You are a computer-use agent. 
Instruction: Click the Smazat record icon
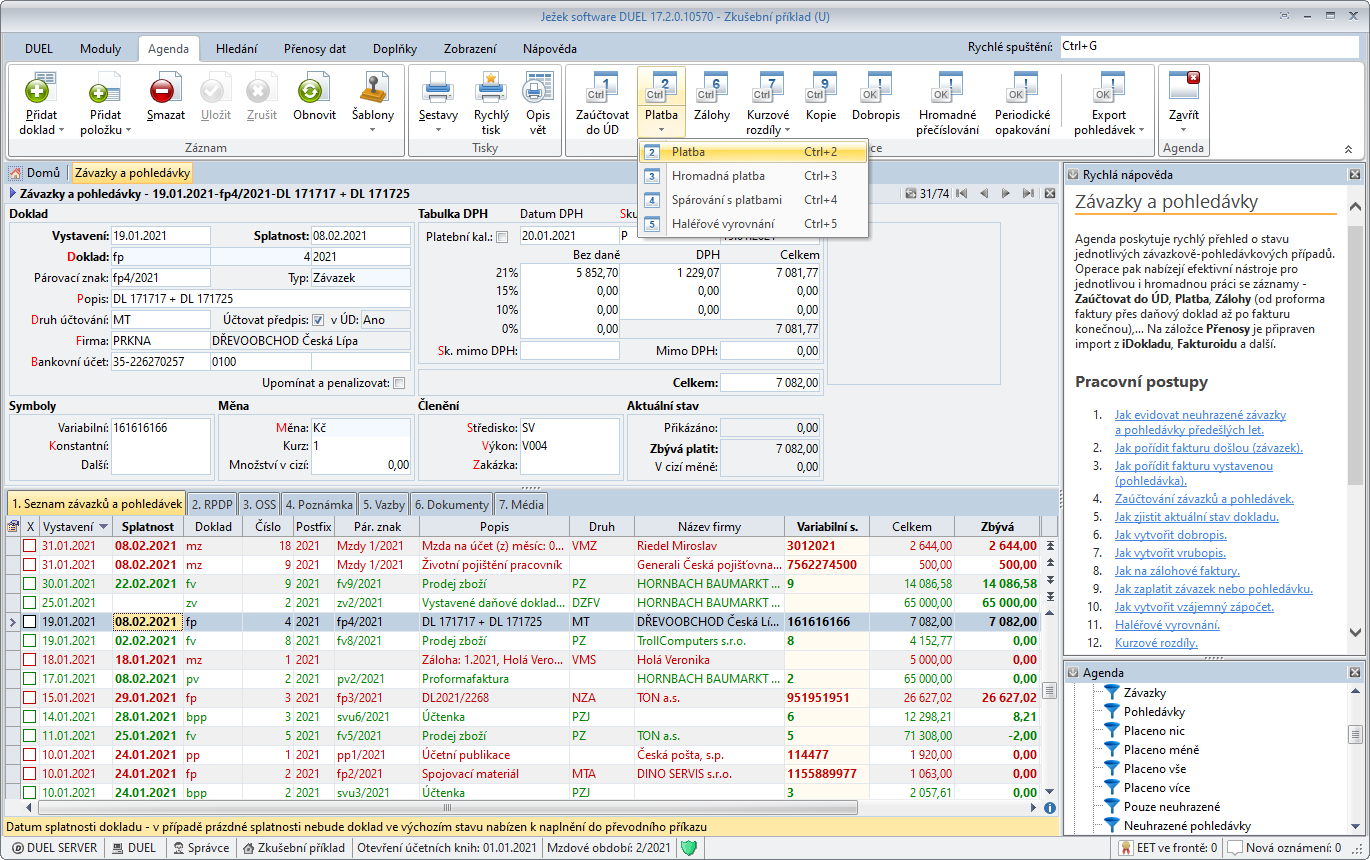point(165,89)
